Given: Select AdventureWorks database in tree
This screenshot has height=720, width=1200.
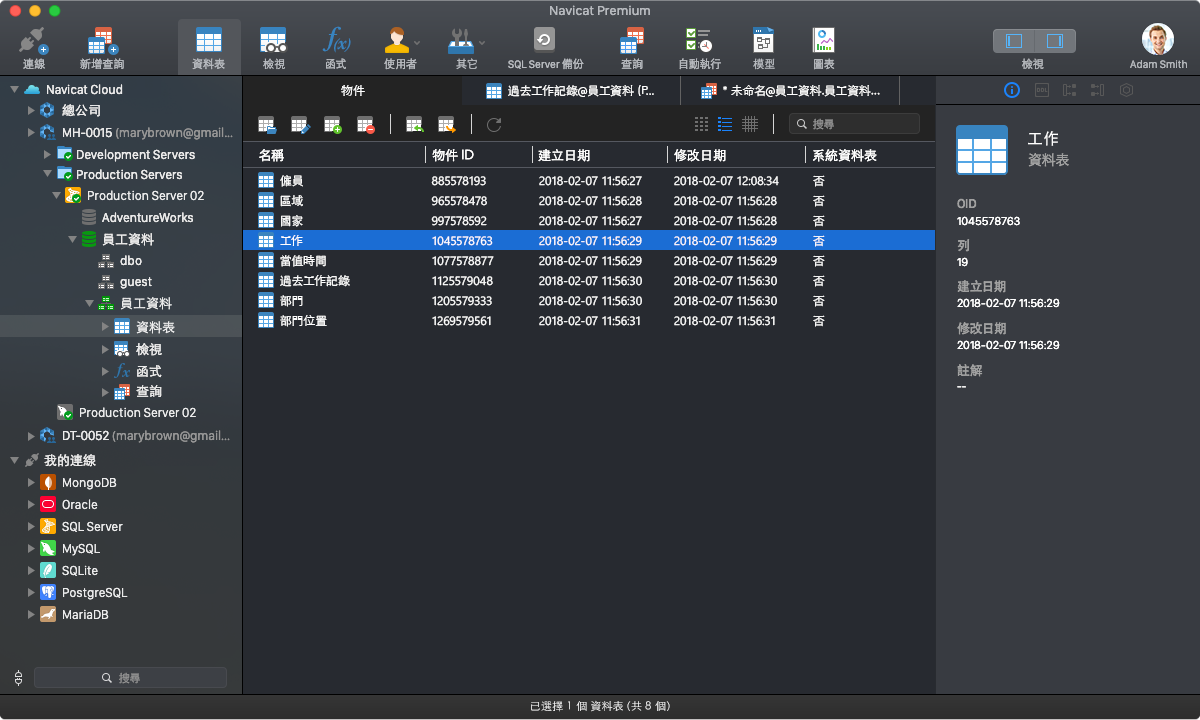Looking at the screenshot, I should click(121, 218).
